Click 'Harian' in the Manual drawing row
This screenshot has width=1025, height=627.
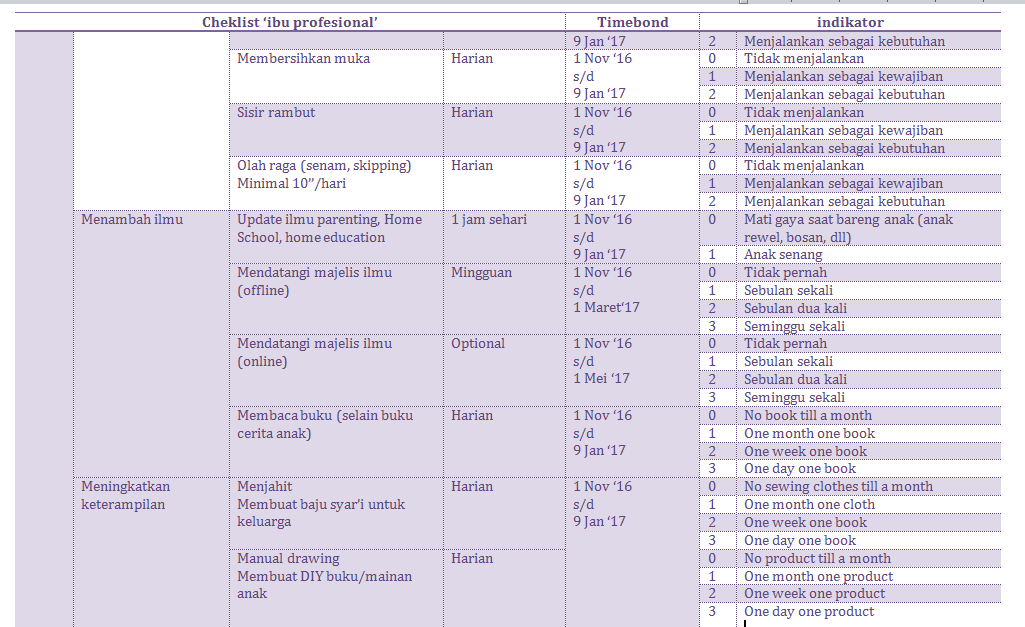472,559
